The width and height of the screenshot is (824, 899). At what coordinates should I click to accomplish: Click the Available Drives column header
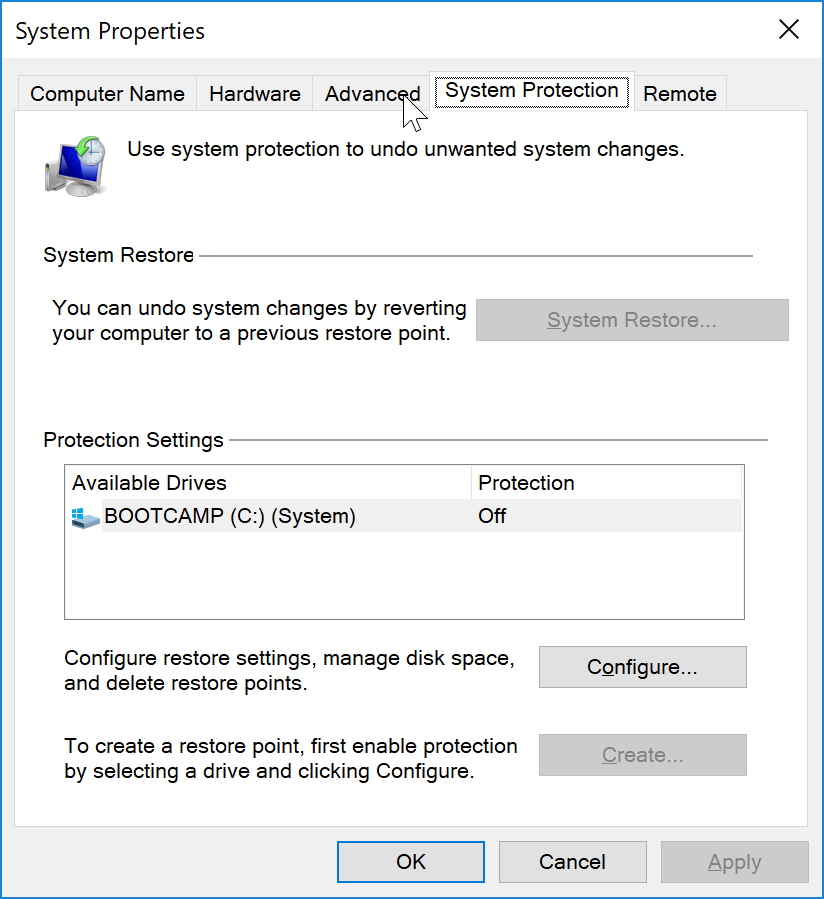149,482
